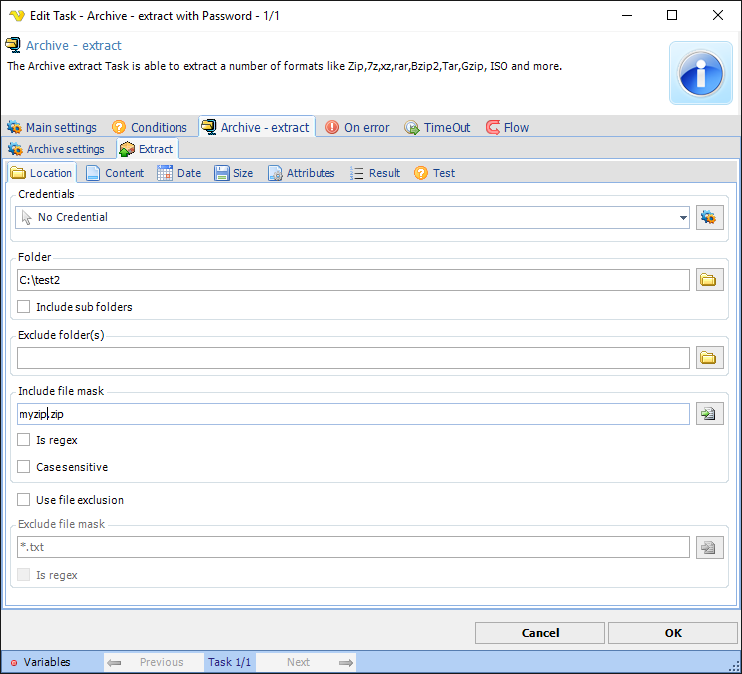Image resolution: width=742 pixels, height=674 pixels.
Task: Click the blue info help icon
Action: point(701,73)
